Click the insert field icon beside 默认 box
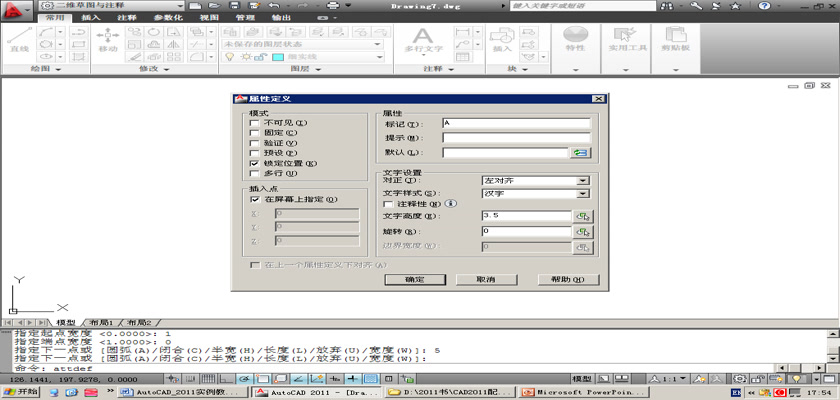The width and height of the screenshot is (840, 400). [x=581, y=153]
